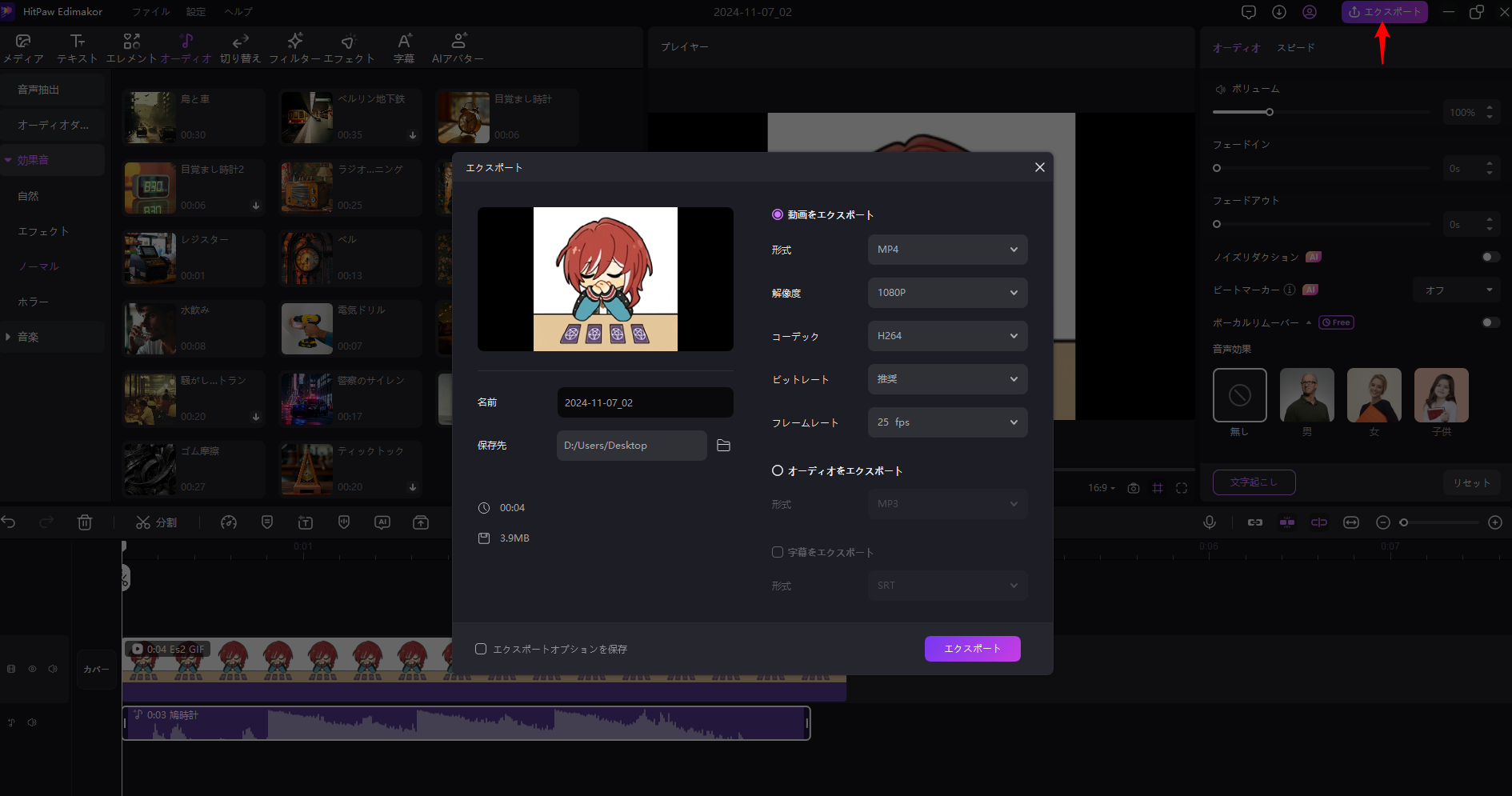The image size is (1512, 796).
Task: Open the フレームレート 25 fps dropdown
Action: (x=947, y=422)
